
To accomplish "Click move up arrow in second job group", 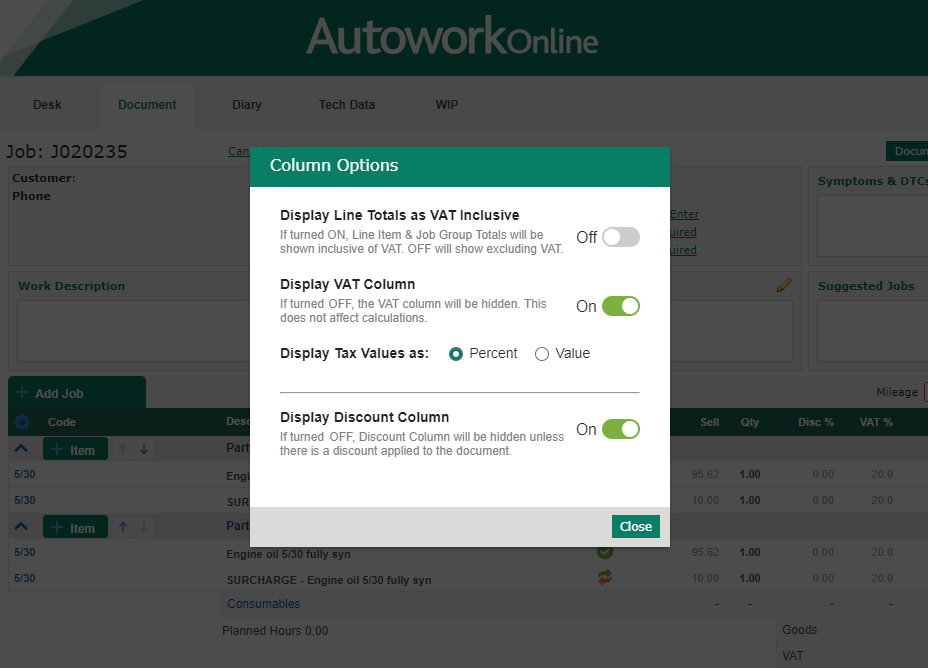I will [x=123, y=527].
